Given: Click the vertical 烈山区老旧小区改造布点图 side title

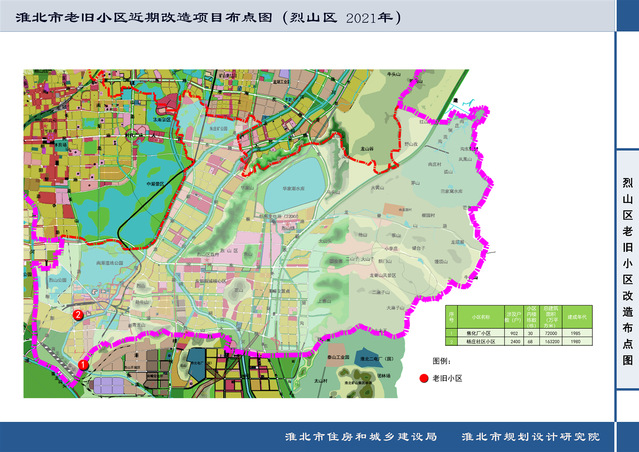Looking at the screenshot, I should pyautogui.click(x=626, y=270).
